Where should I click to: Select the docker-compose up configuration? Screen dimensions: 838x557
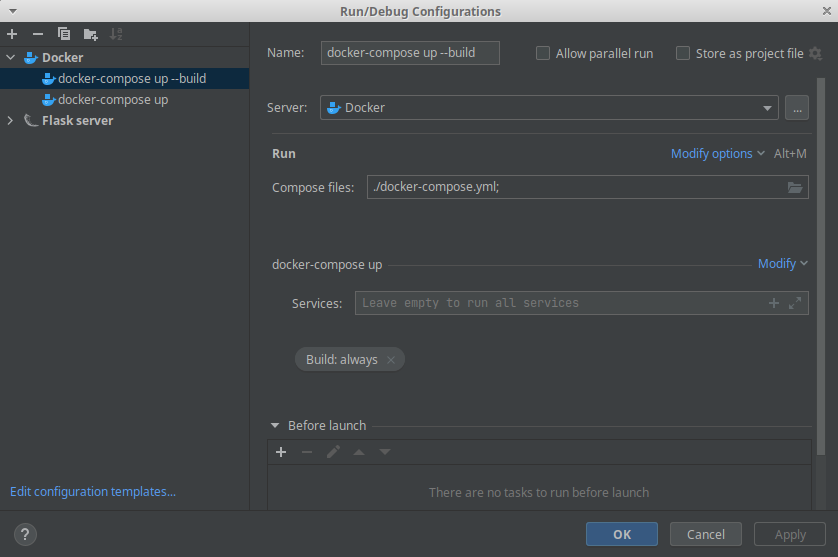(125, 100)
